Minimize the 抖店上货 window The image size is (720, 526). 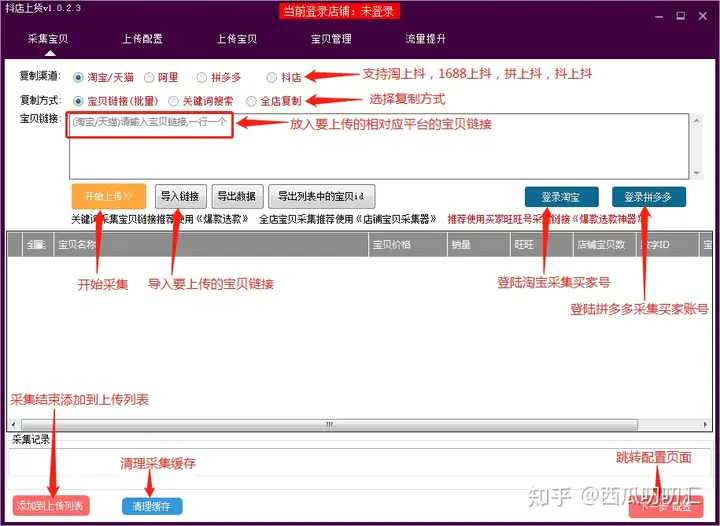point(659,17)
